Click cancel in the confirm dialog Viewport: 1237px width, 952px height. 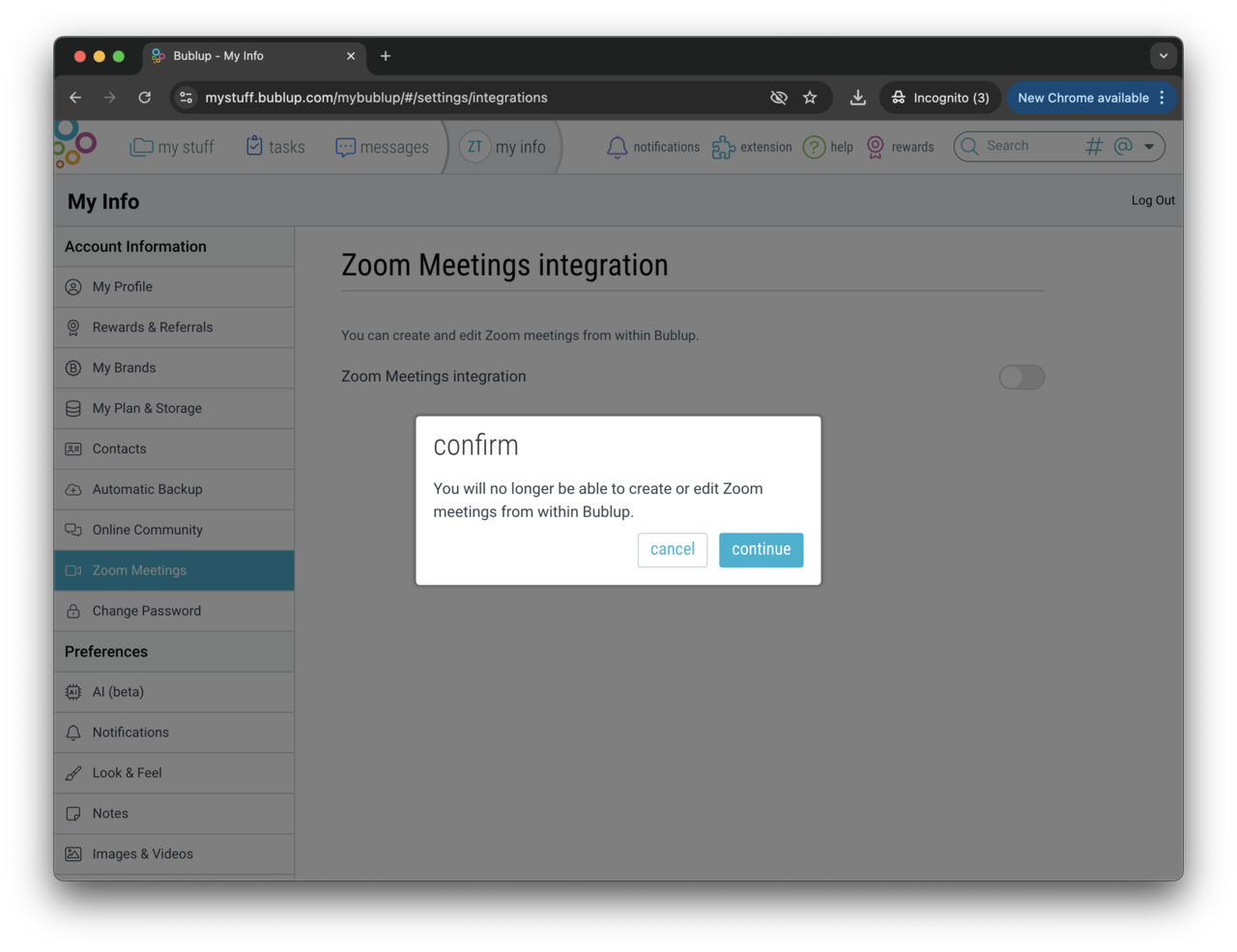673,550
